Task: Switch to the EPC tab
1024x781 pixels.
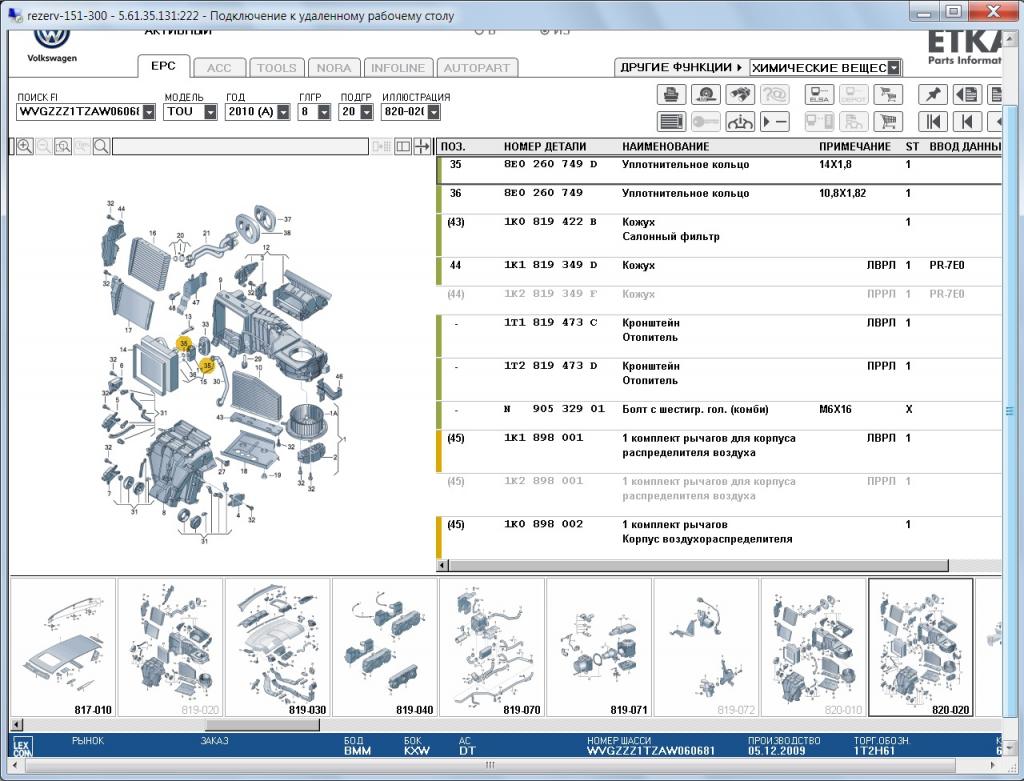Action: coord(163,66)
